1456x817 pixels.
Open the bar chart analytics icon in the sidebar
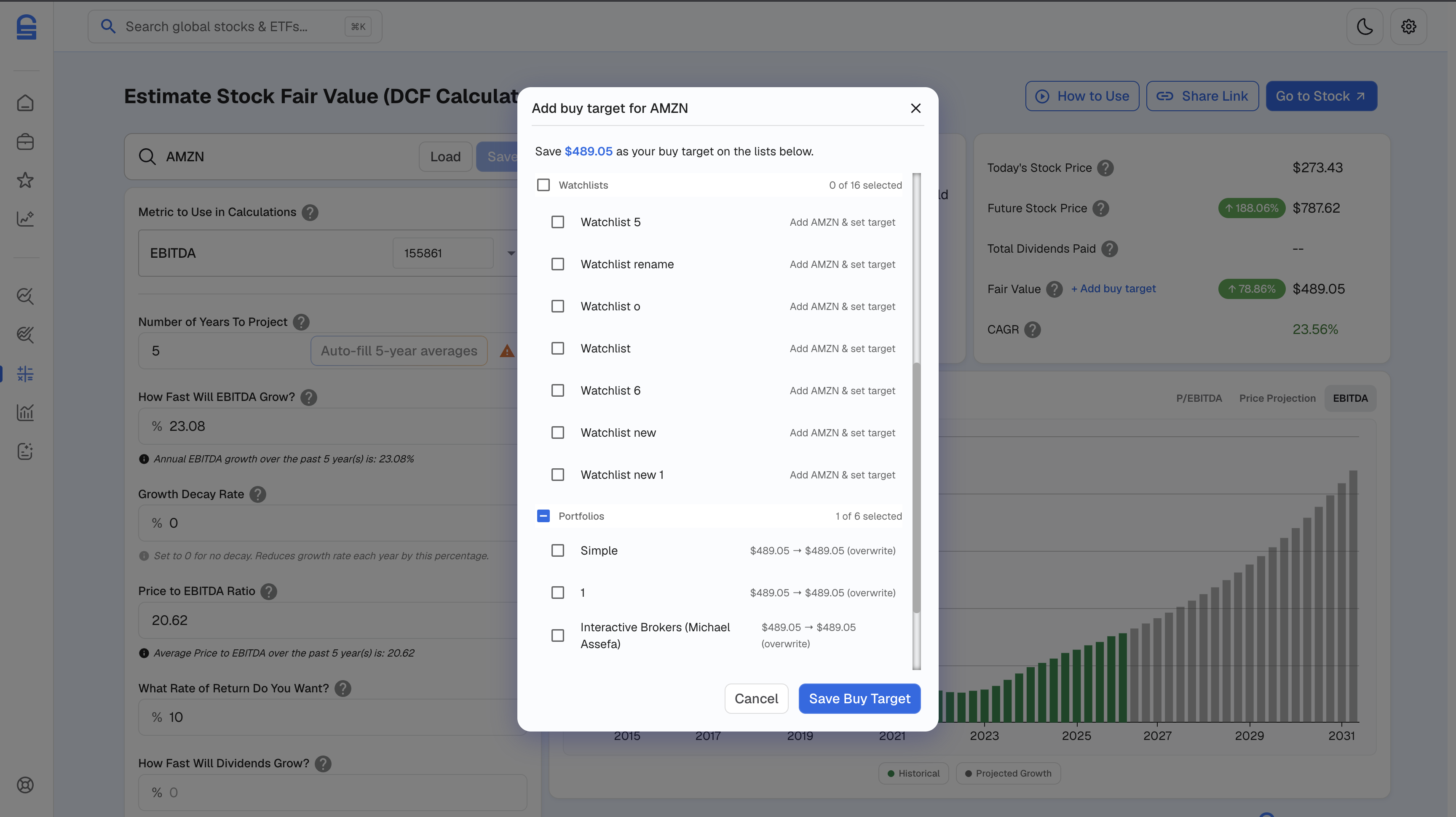25,412
